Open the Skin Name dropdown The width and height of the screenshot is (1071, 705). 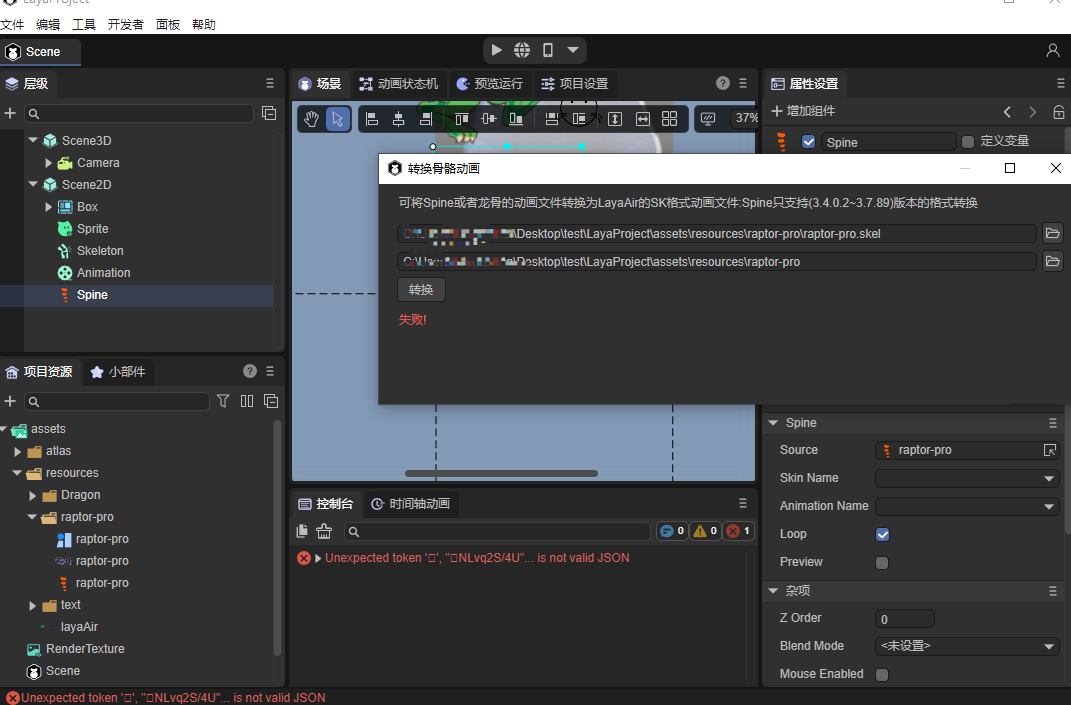(x=967, y=478)
